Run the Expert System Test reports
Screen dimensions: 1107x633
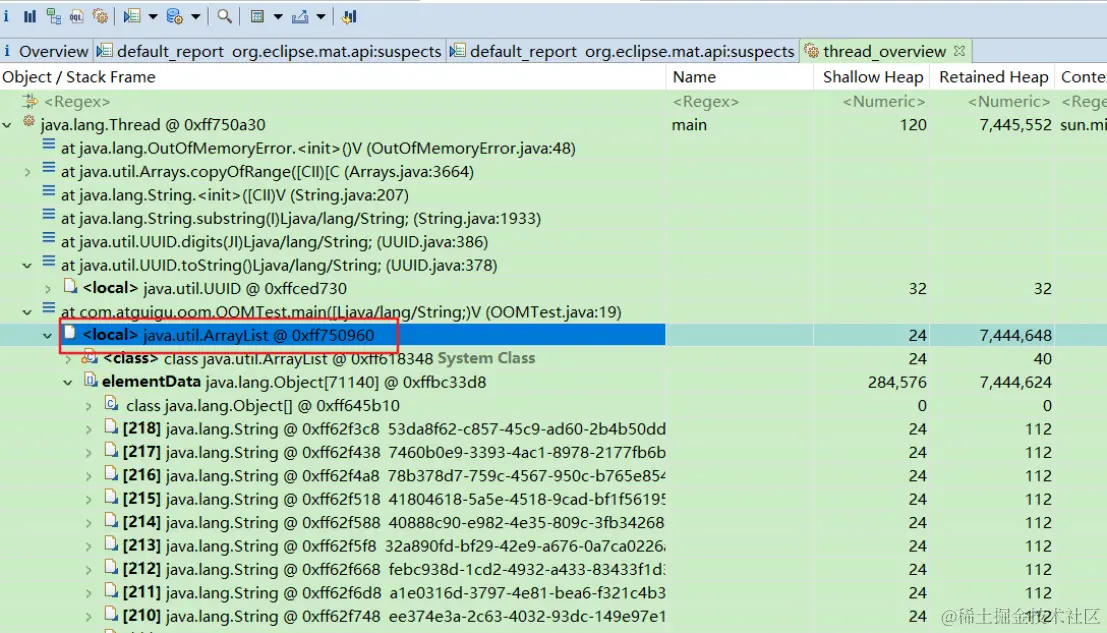(x=132, y=16)
